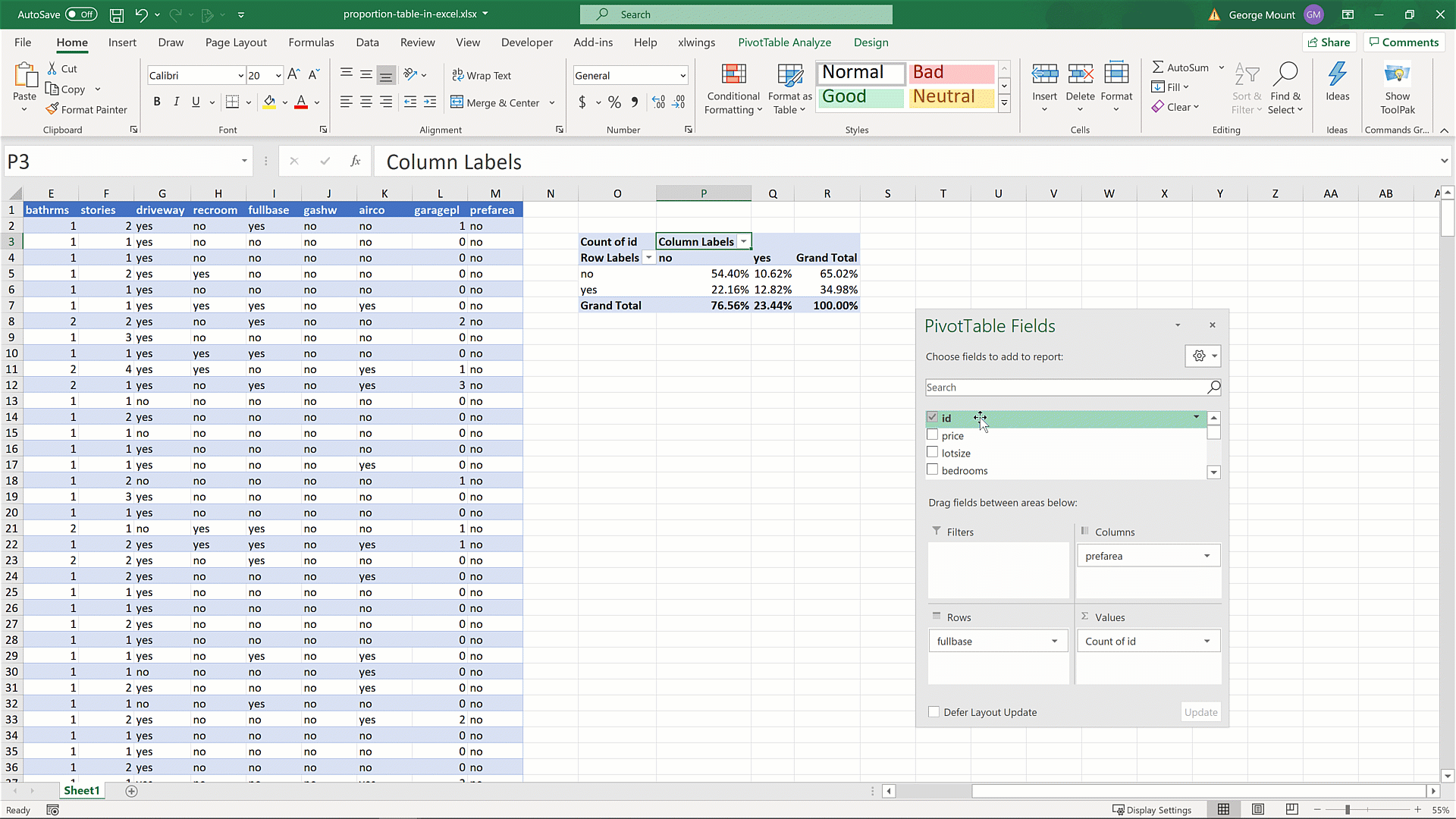Click the Share button
1456x819 pixels.
(1329, 42)
